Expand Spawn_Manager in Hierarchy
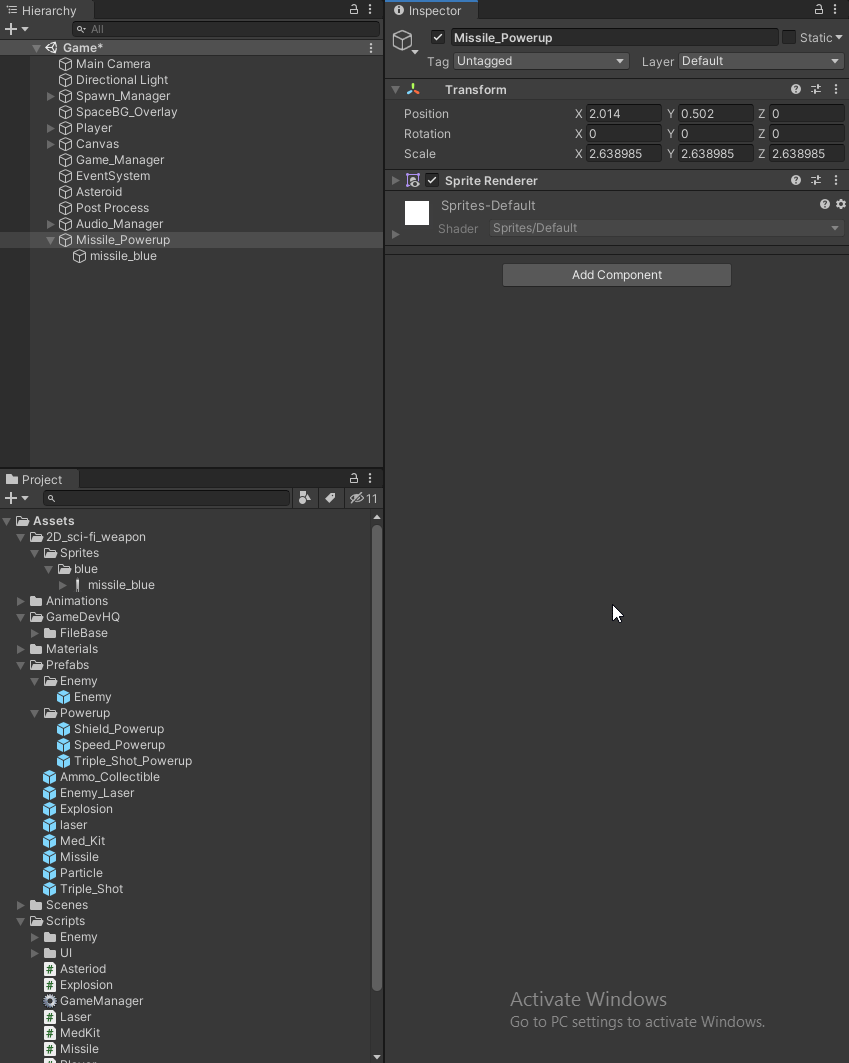This screenshot has width=849, height=1063. [x=50, y=96]
